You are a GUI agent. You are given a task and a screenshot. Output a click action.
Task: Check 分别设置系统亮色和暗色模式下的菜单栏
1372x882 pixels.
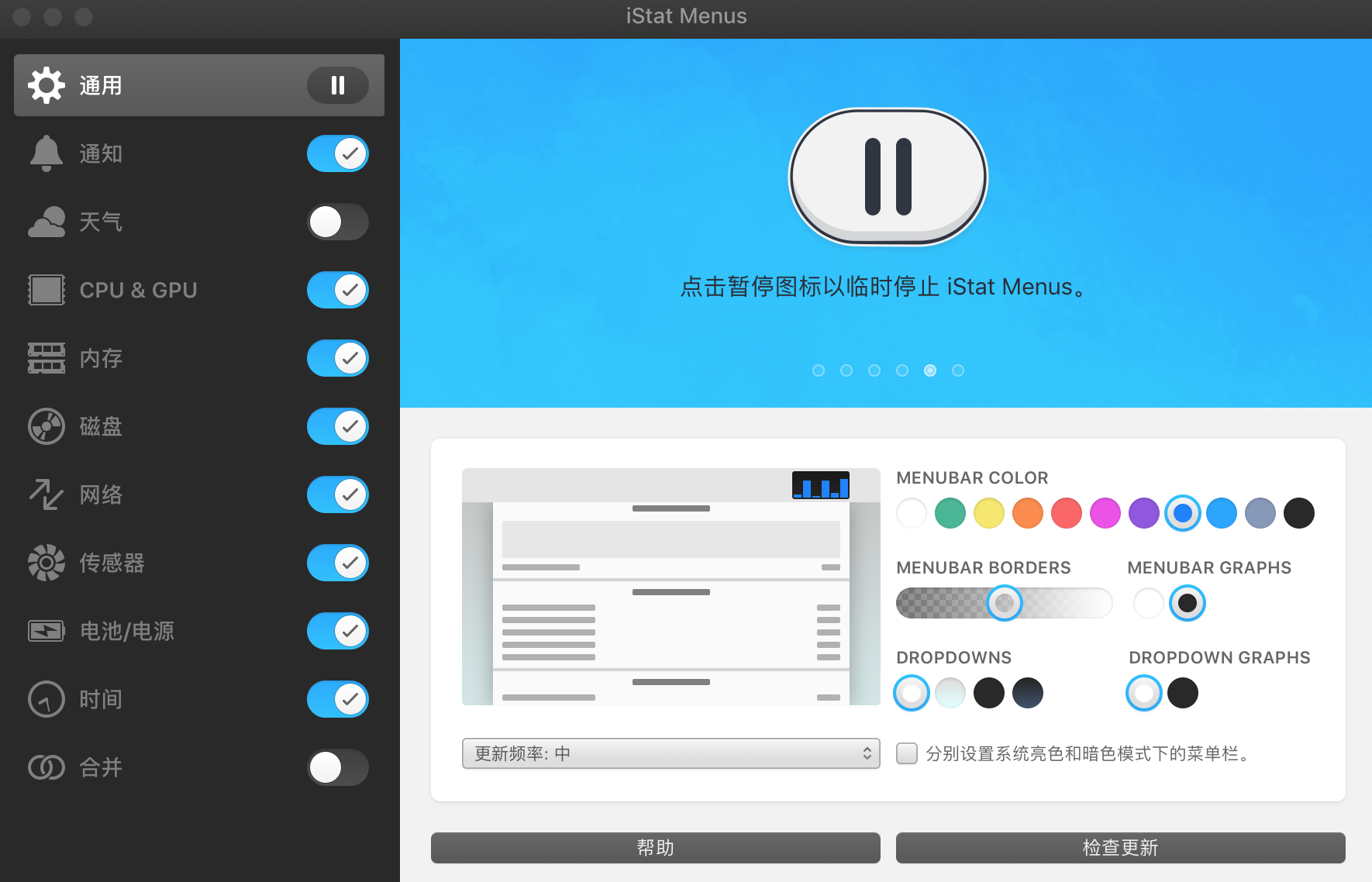(x=907, y=753)
